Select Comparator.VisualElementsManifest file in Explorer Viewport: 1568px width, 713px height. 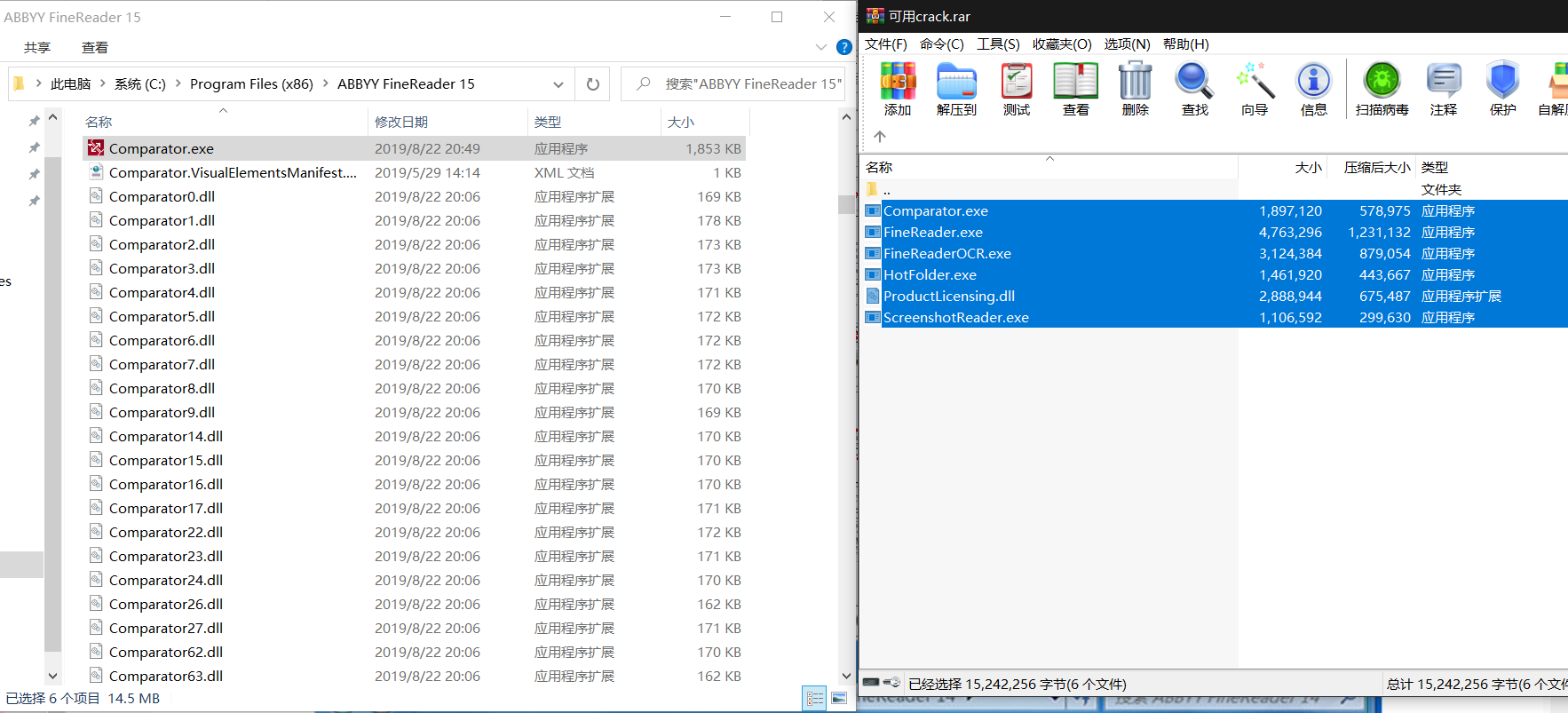(414, 172)
